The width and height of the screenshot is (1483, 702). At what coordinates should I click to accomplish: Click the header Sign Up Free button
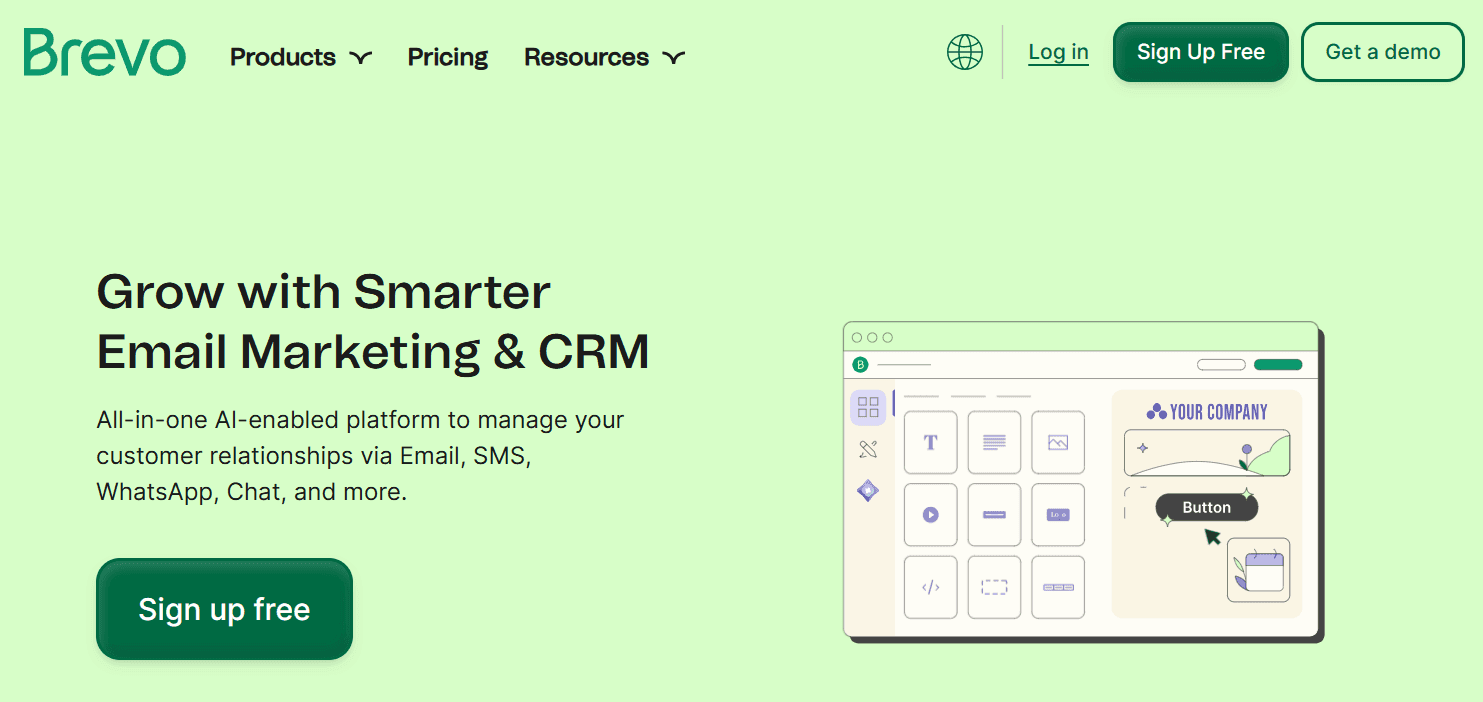pos(1201,52)
